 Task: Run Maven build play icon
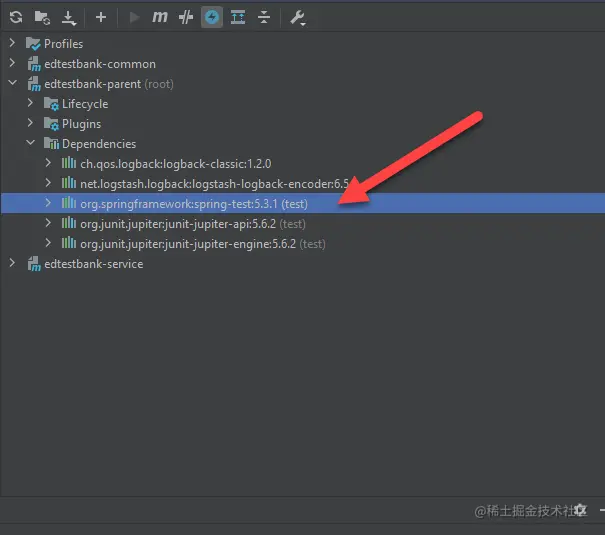(134, 17)
